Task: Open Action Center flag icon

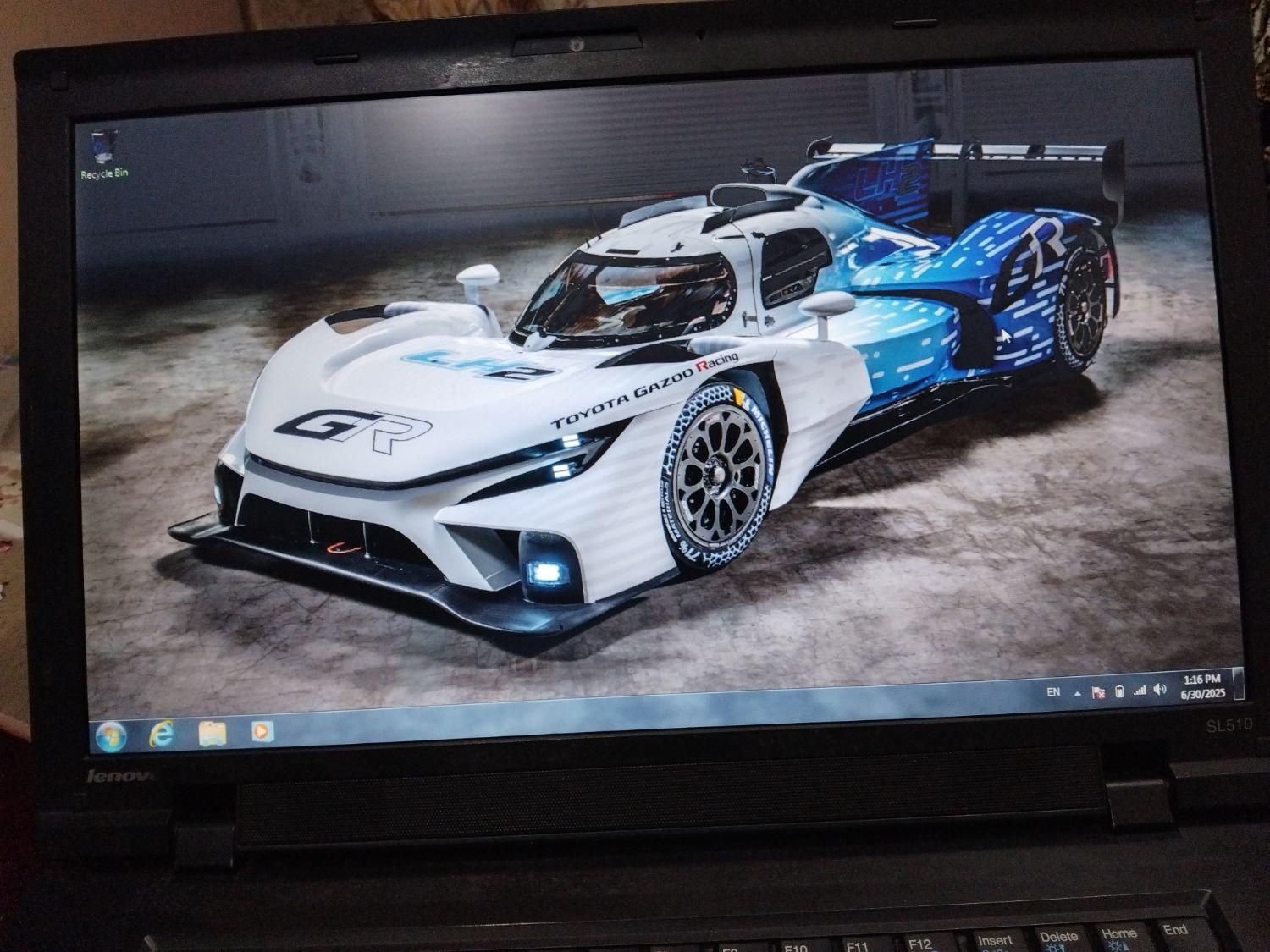Action: [1099, 691]
